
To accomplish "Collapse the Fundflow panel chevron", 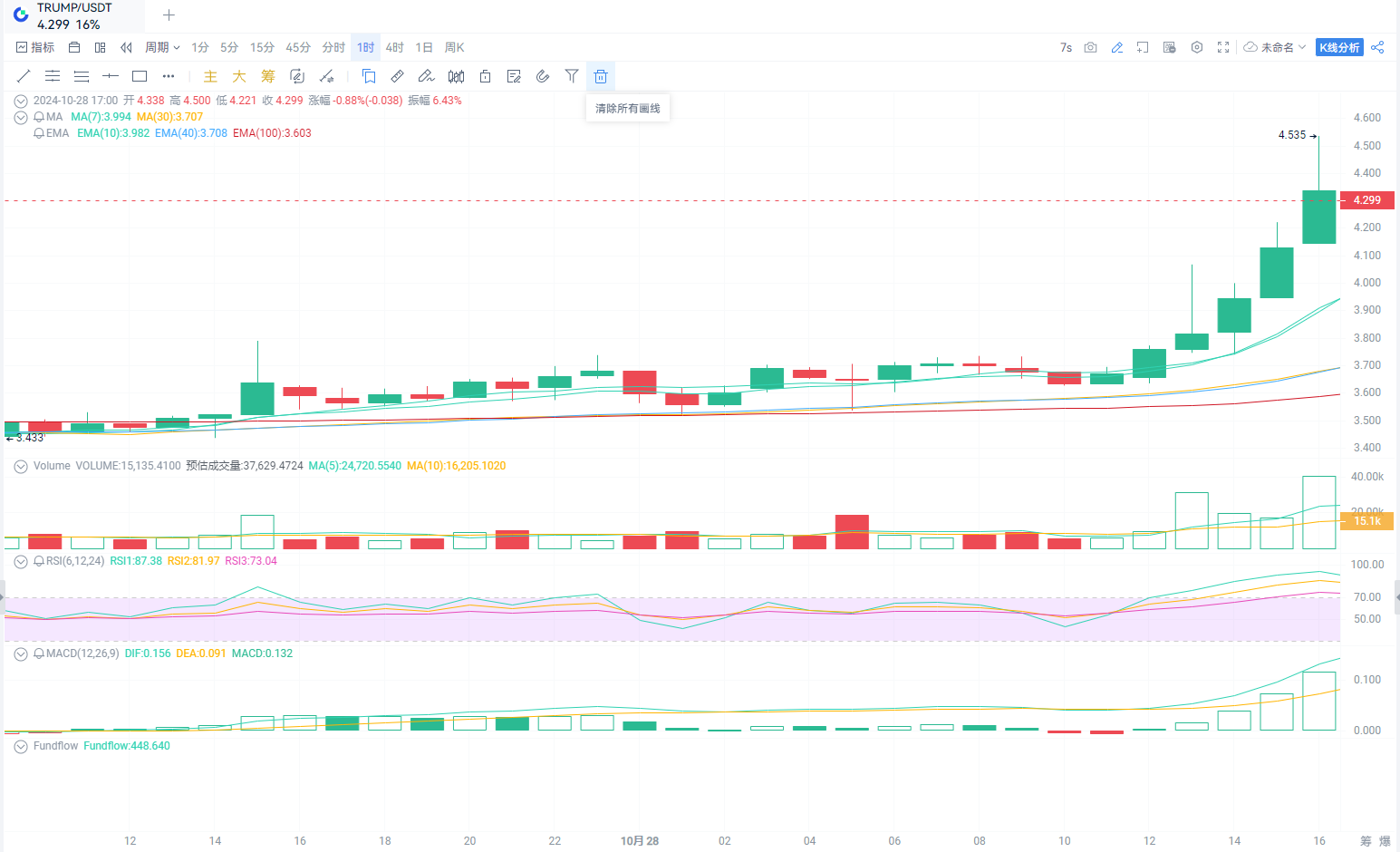I will pos(21,746).
